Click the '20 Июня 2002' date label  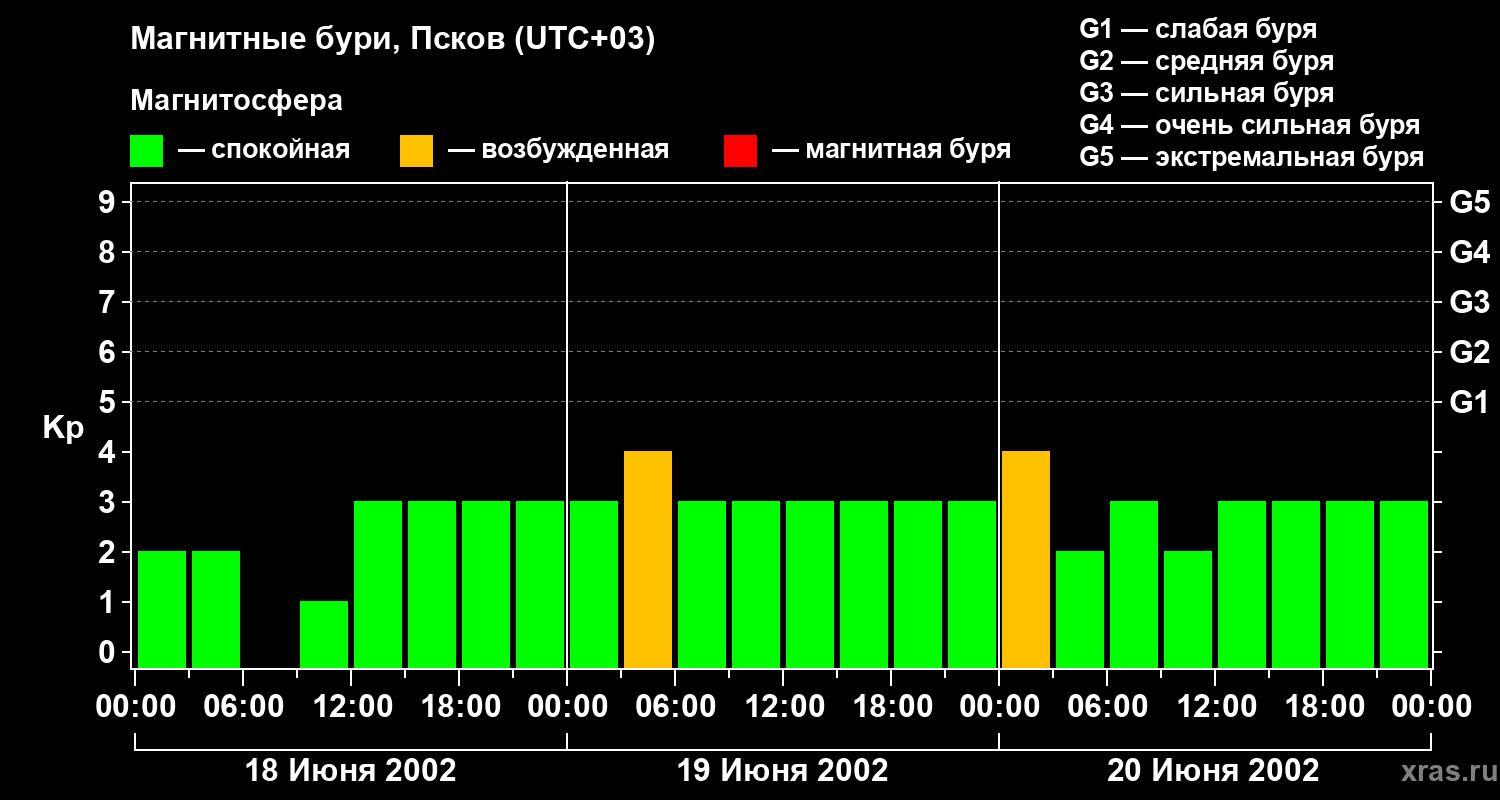click(x=1213, y=771)
